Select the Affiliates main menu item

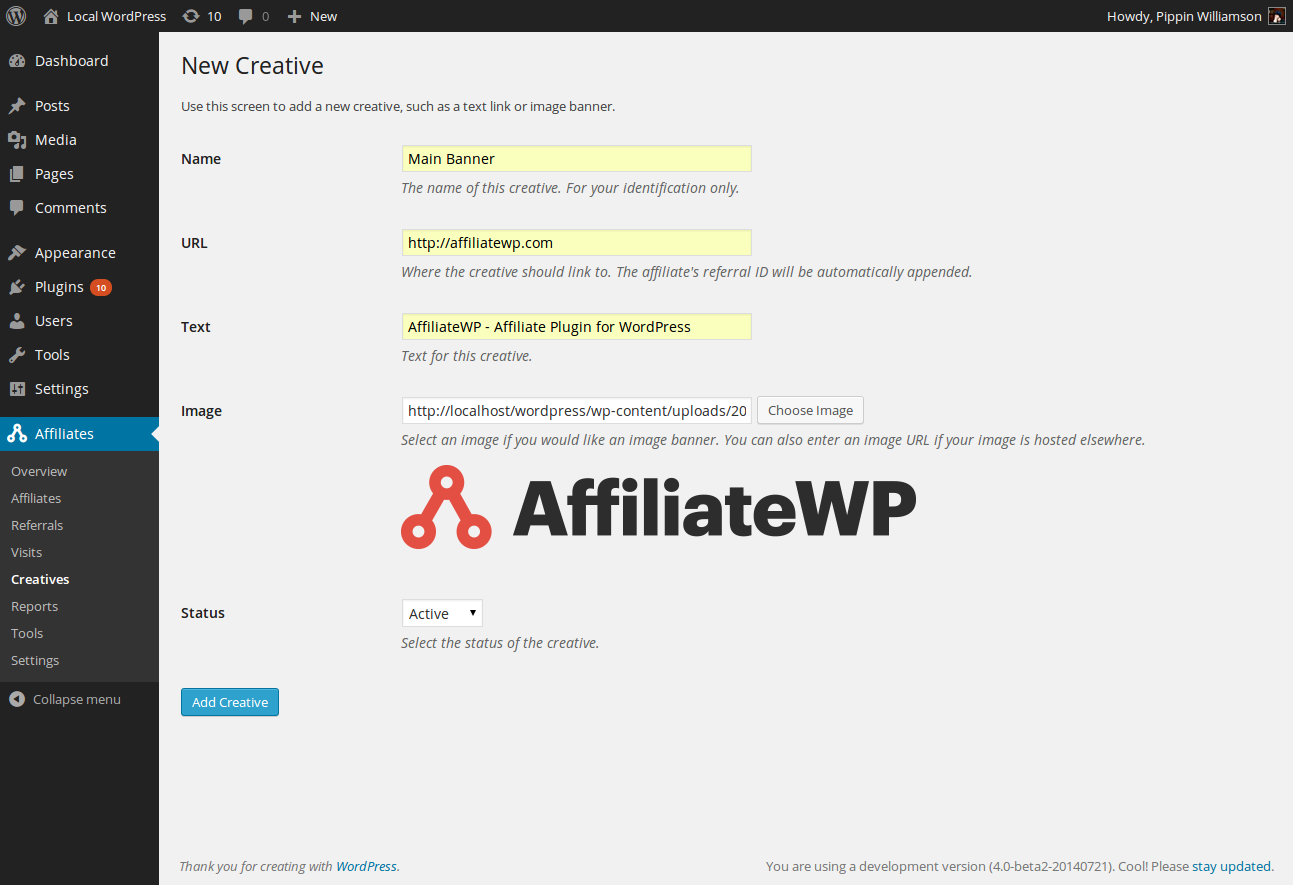(79, 434)
